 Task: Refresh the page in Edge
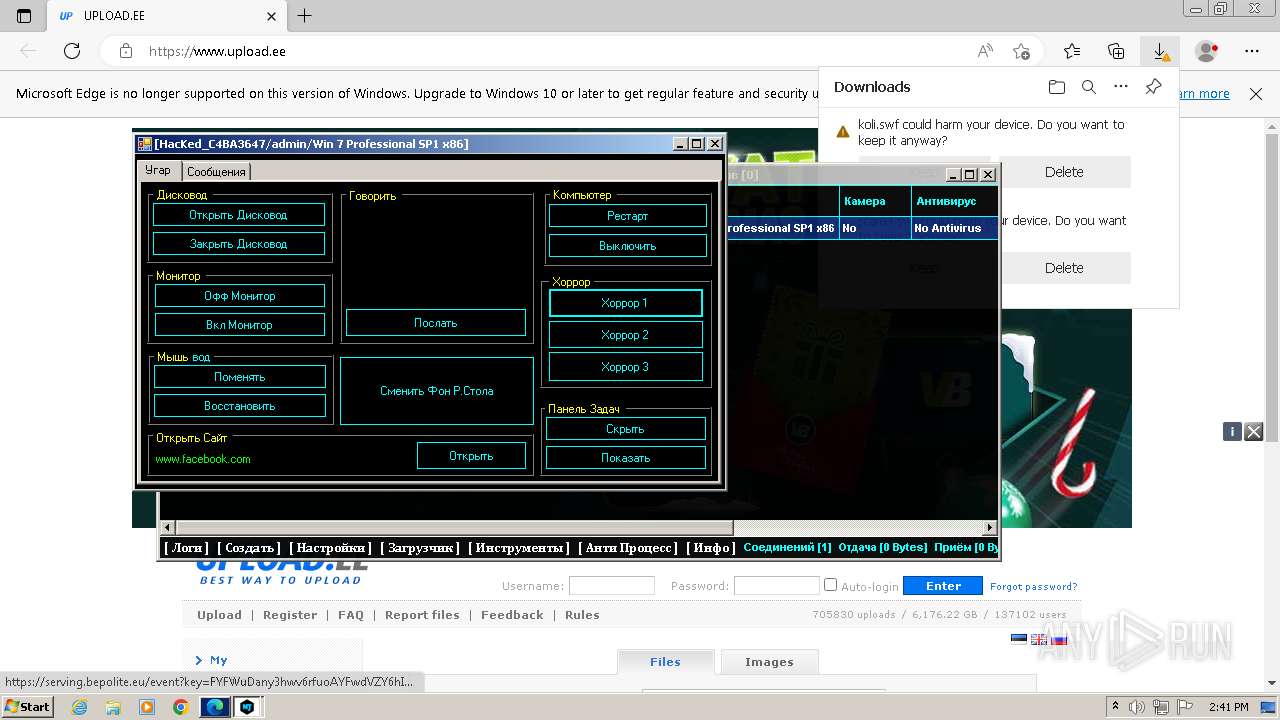coord(72,51)
